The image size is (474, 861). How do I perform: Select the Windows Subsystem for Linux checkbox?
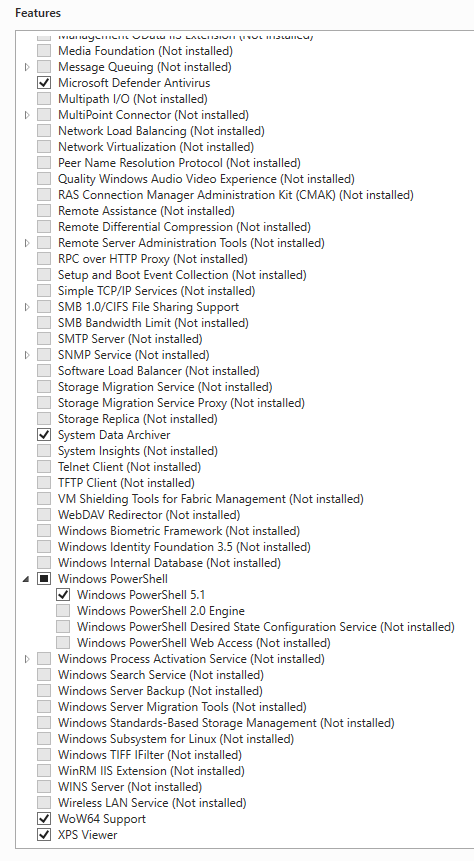point(44,739)
